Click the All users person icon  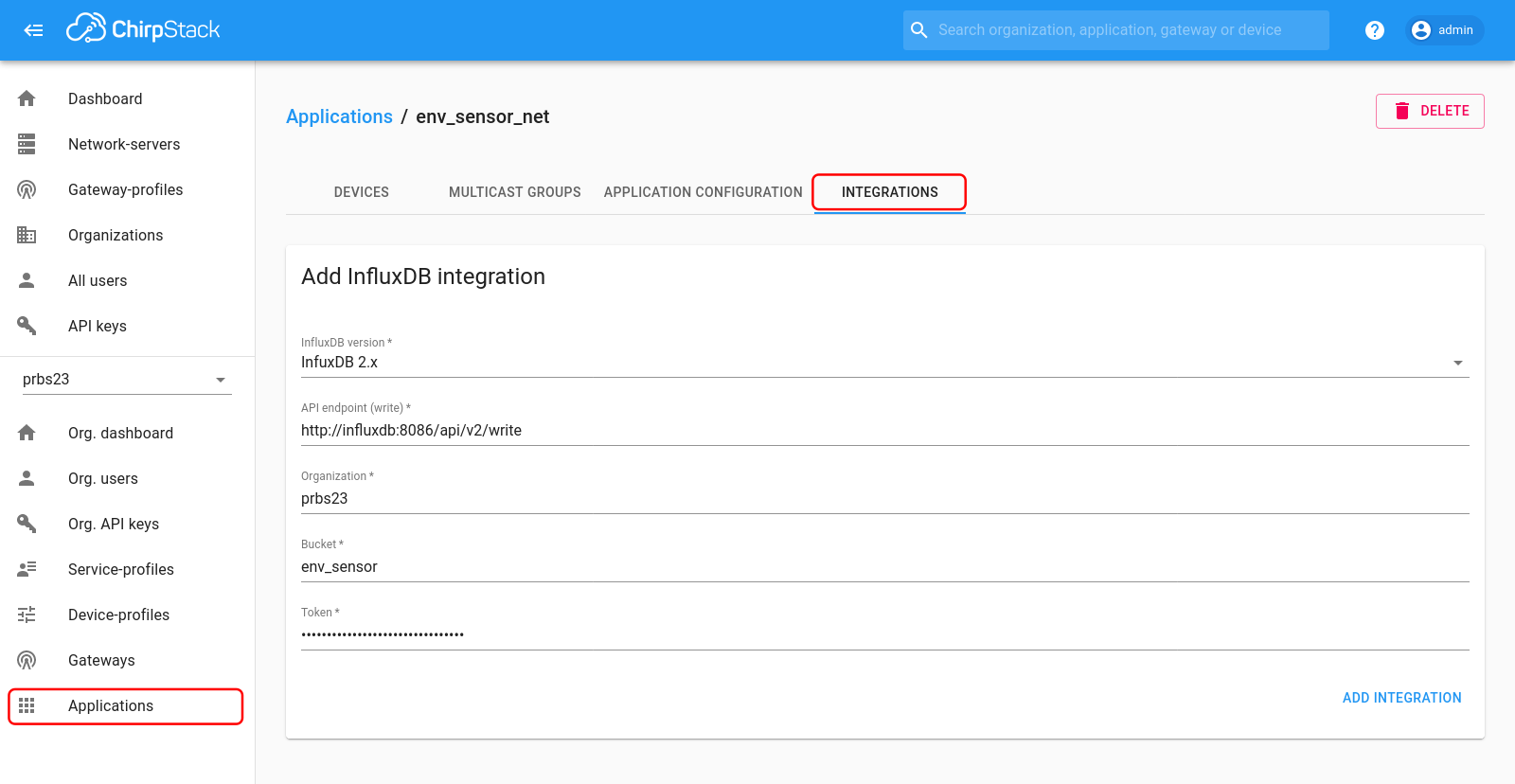pos(27,280)
